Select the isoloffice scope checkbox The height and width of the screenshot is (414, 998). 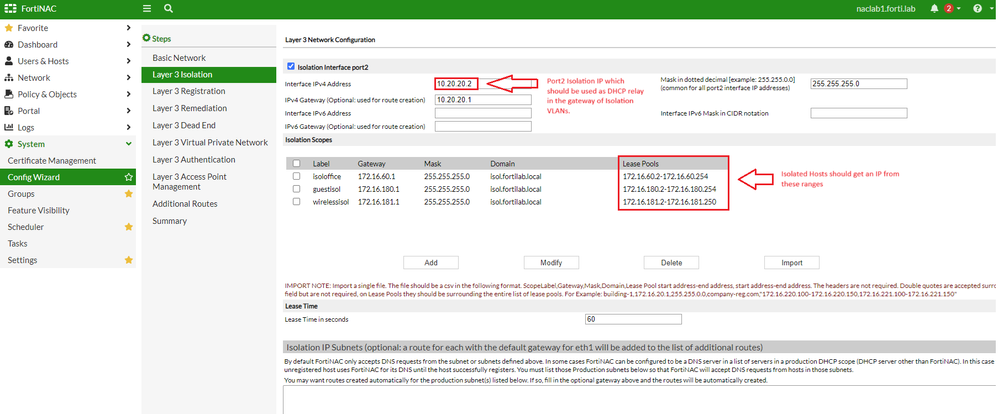297,176
